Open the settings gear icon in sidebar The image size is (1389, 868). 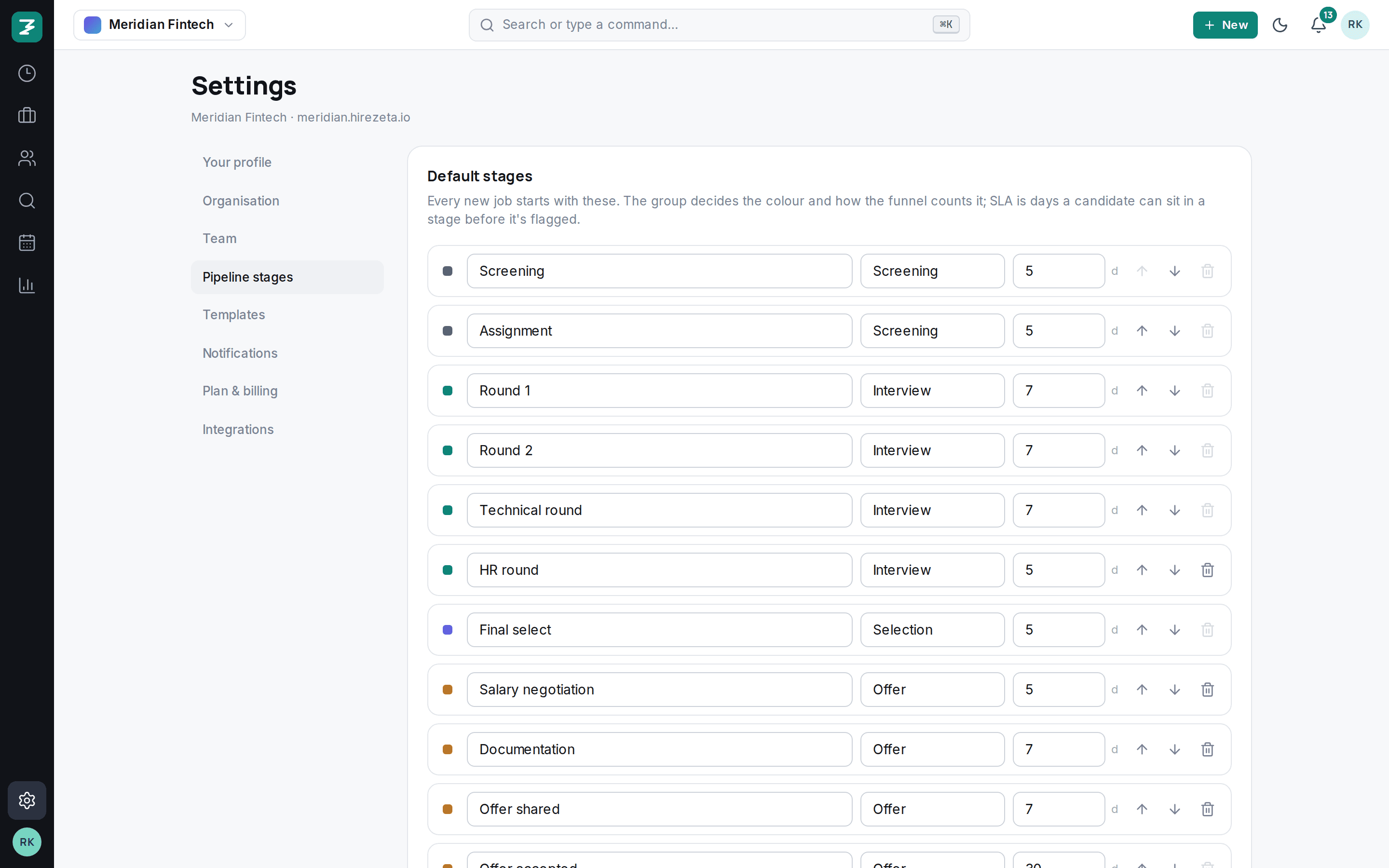point(27,800)
